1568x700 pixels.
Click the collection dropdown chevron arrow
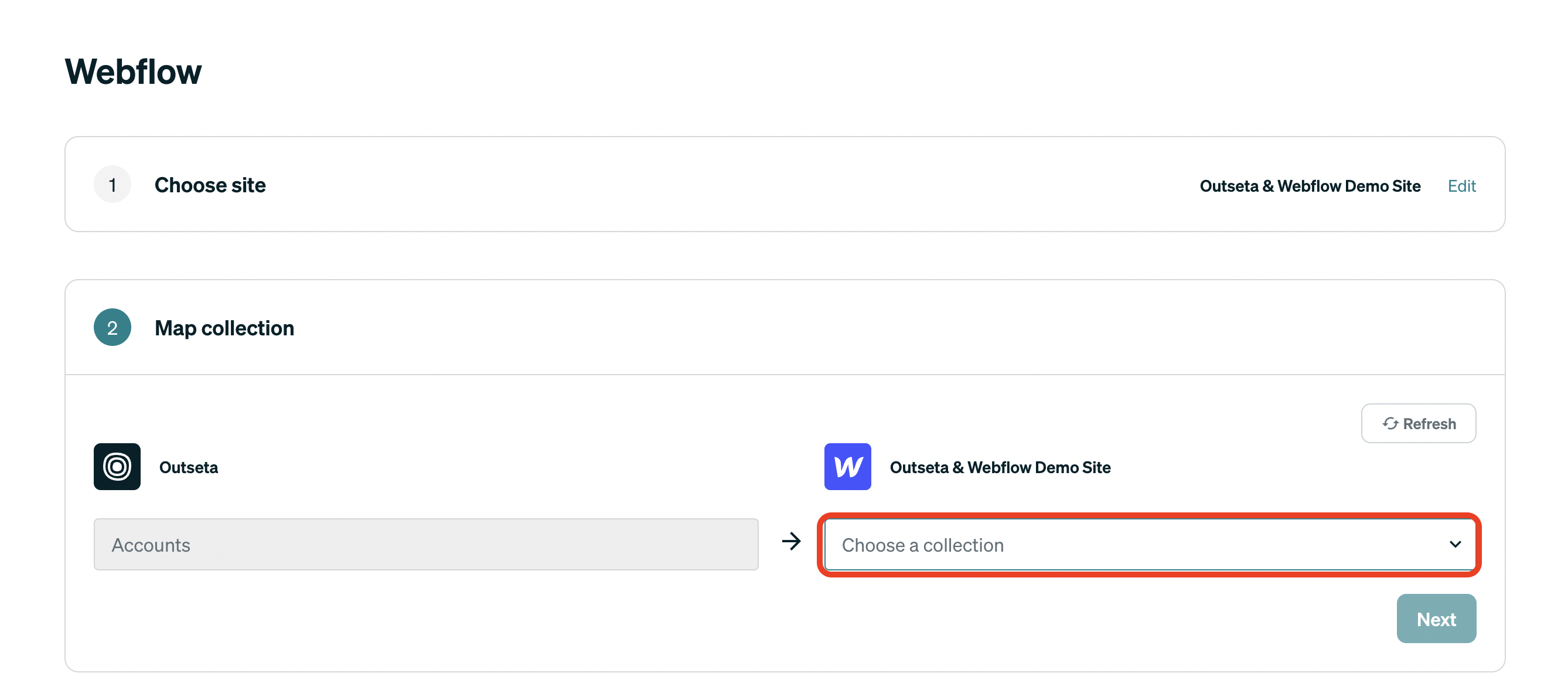click(1455, 545)
